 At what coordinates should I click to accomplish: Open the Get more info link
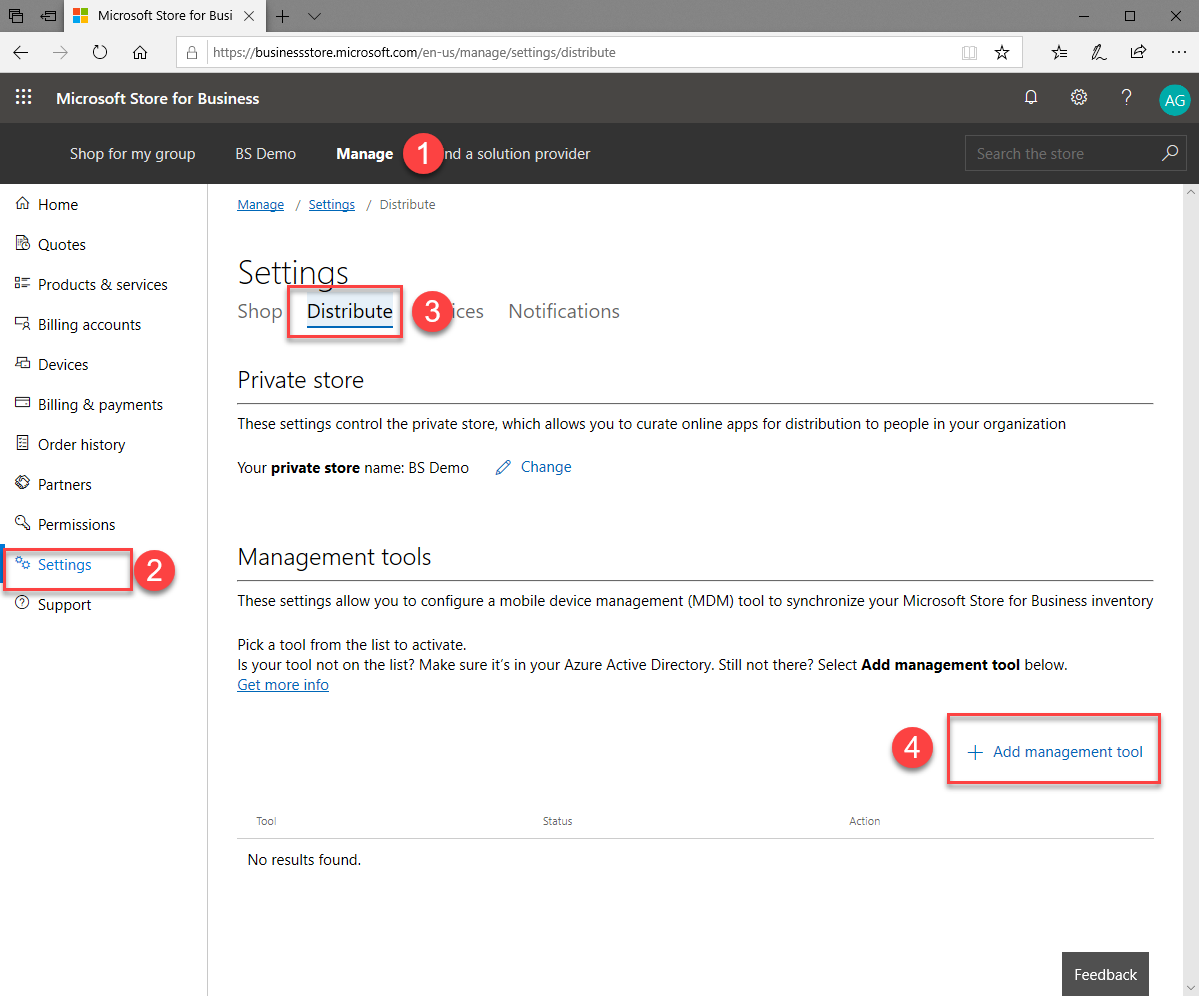pos(283,685)
